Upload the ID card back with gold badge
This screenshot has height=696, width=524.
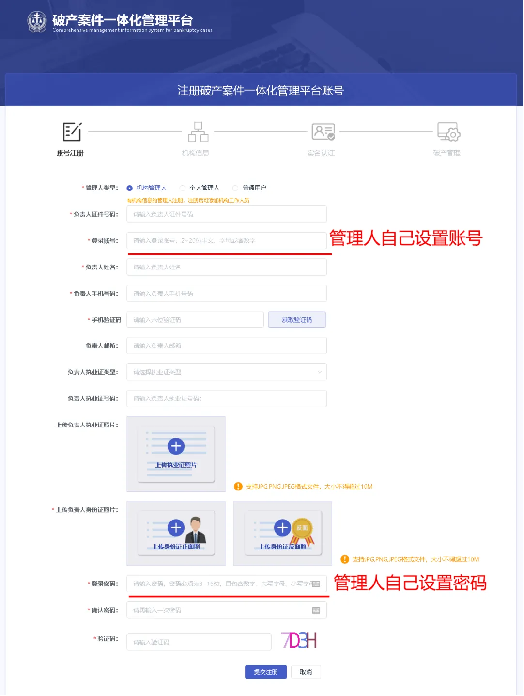(283, 533)
